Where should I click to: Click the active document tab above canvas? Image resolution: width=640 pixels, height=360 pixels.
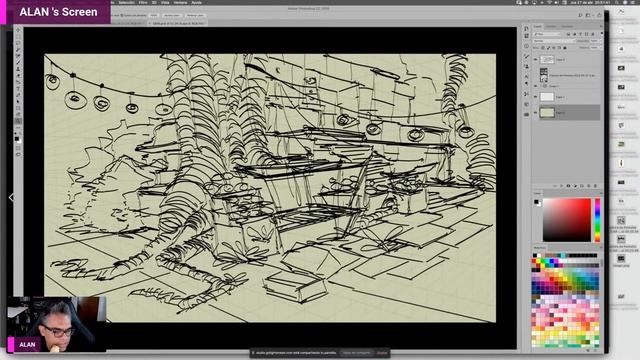click(178, 23)
